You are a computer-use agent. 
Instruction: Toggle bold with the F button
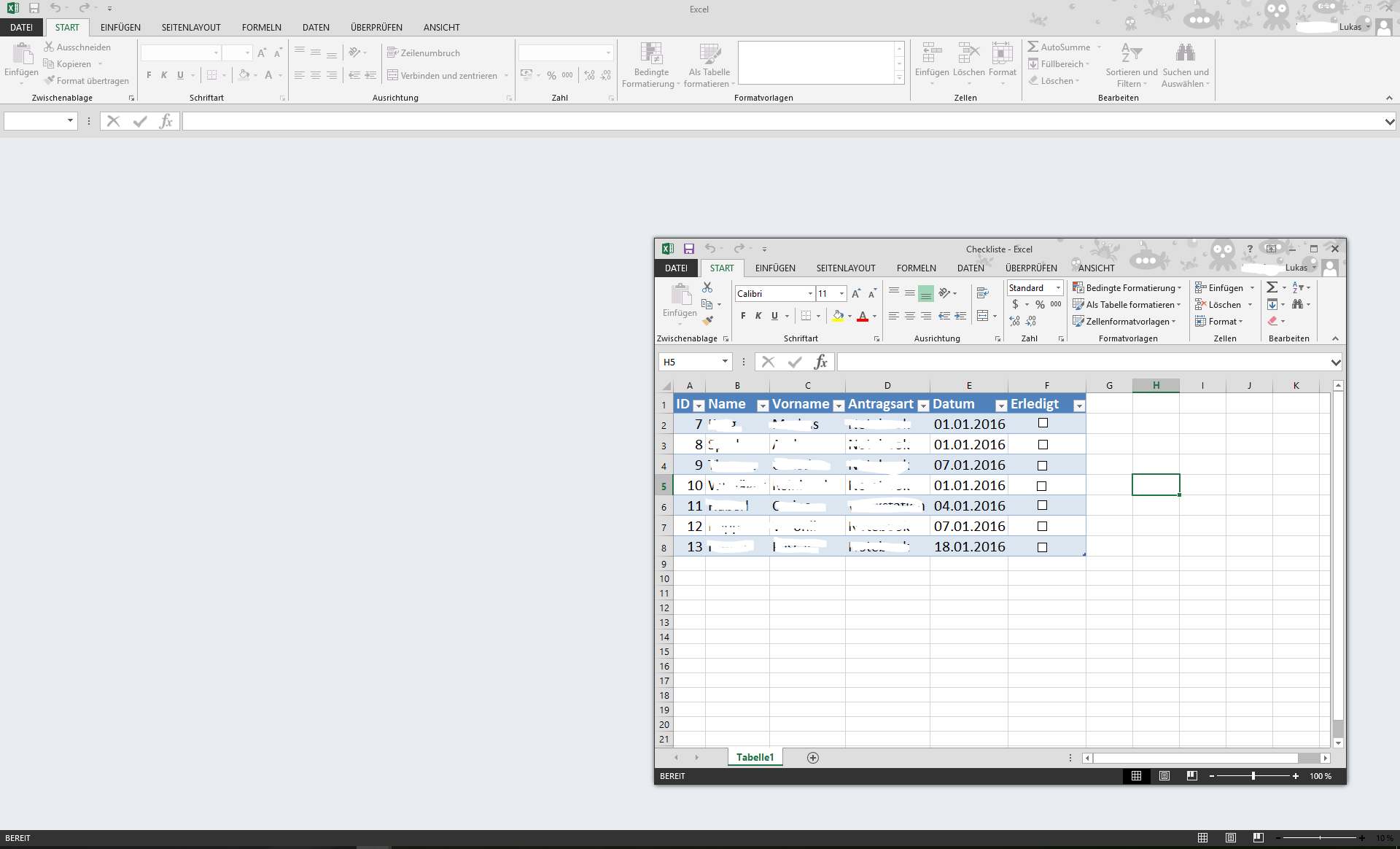[x=743, y=316]
